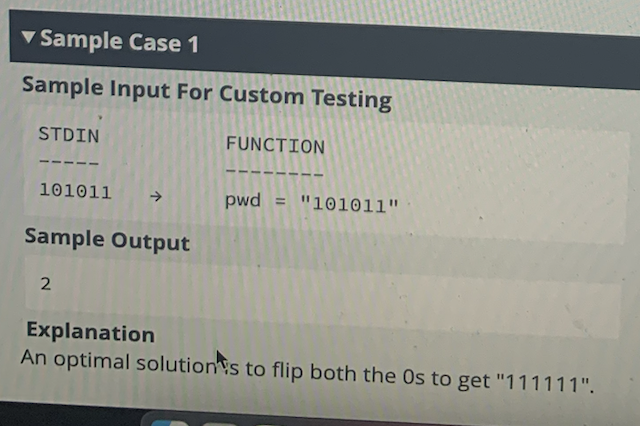Click the arrow between STDIN and FUNCTION
Image resolution: width=640 pixels, height=426 pixels.
tap(156, 197)
